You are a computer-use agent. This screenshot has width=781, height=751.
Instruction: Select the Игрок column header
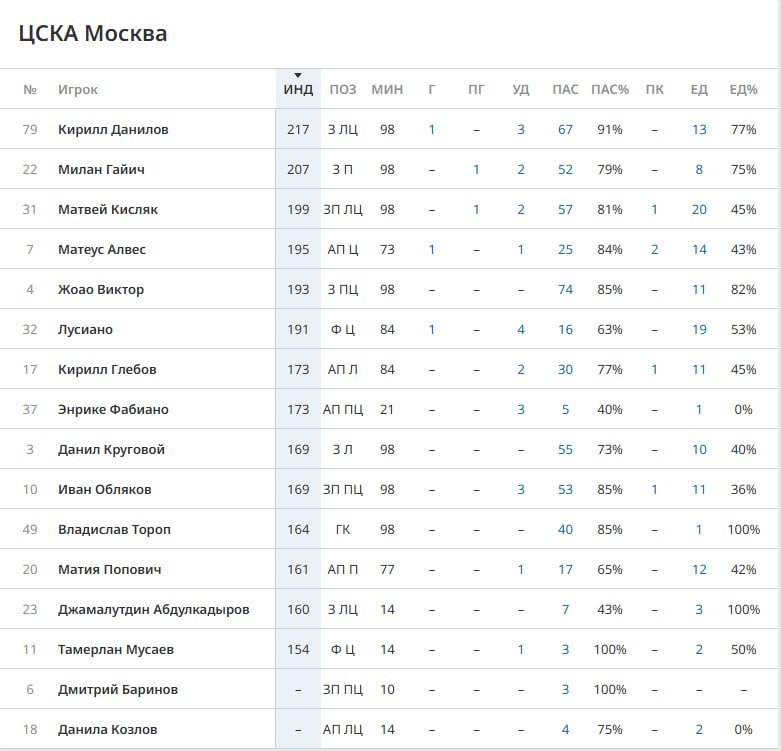78,90
